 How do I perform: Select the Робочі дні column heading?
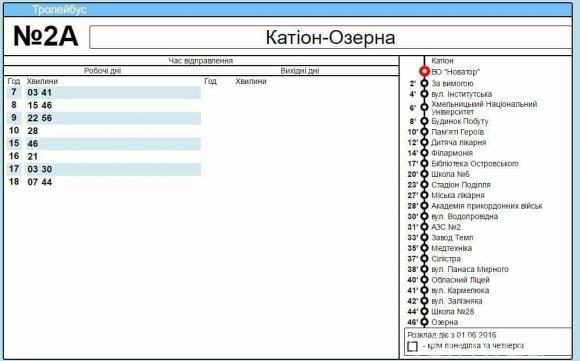click(102, 71)
